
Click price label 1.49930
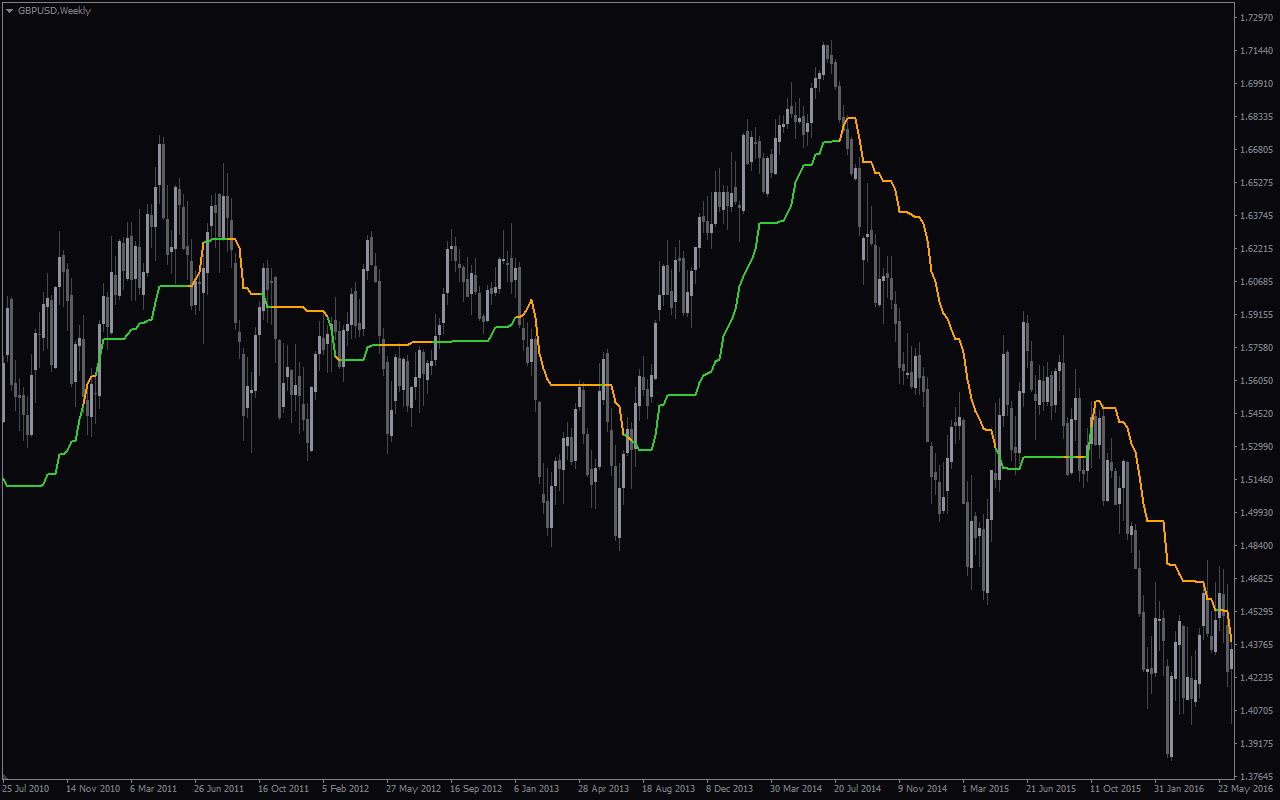click(1256, 513)
